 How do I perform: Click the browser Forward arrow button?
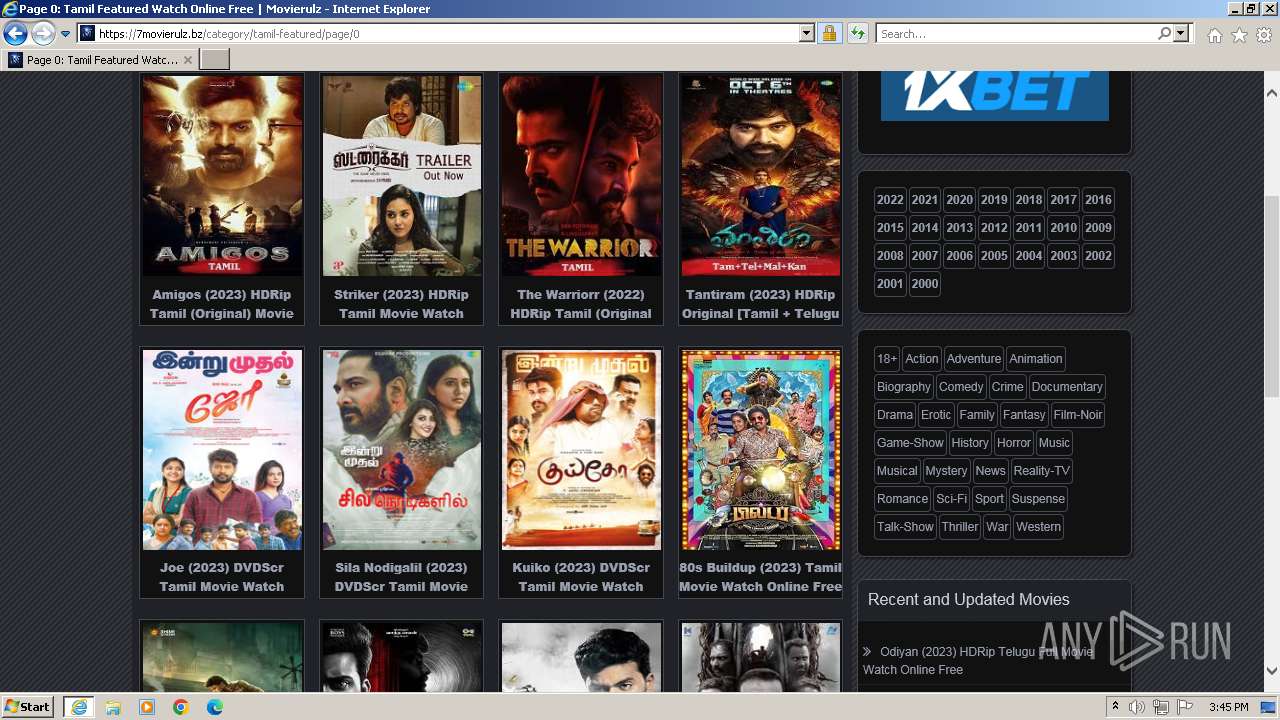43,34
